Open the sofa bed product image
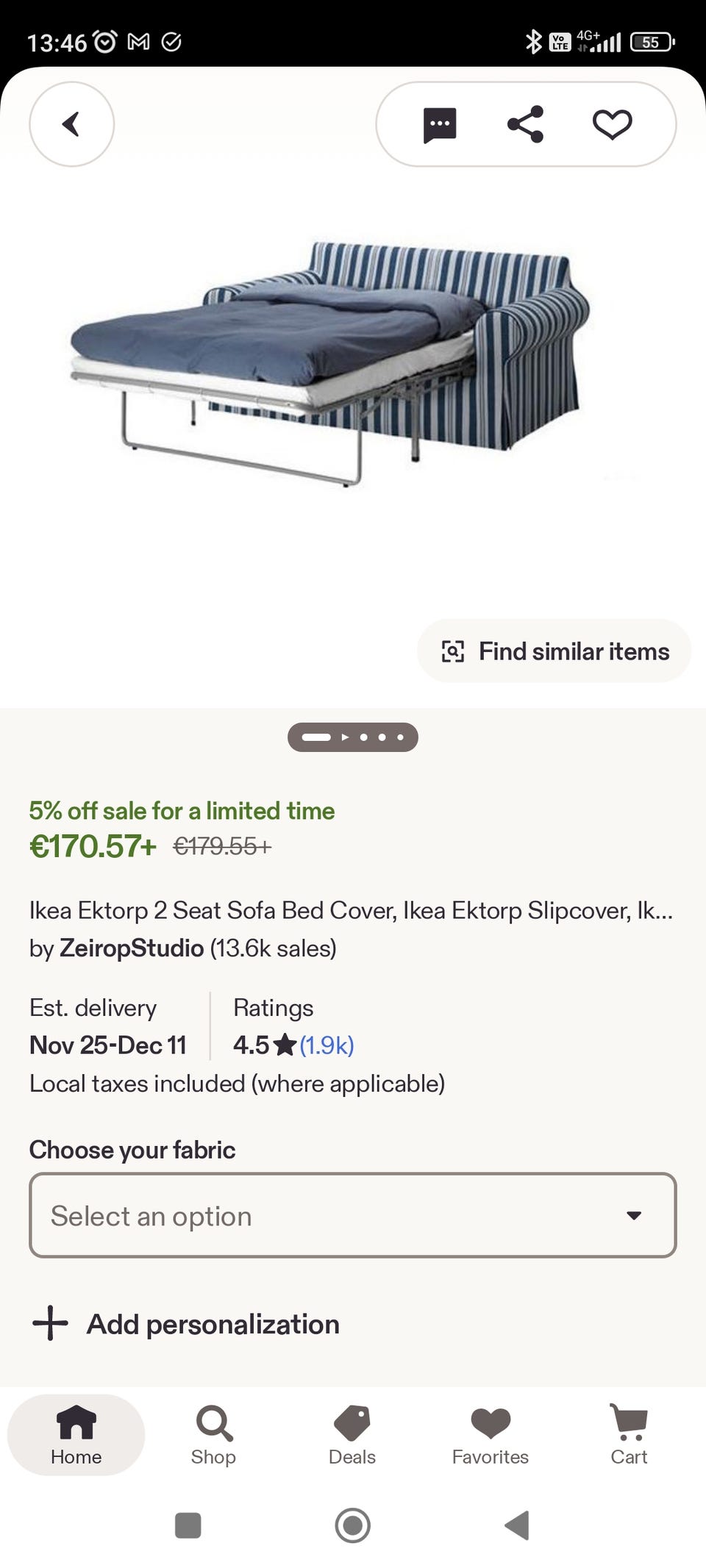Screen dimensions: 706x1568 (x=331, y=360)
